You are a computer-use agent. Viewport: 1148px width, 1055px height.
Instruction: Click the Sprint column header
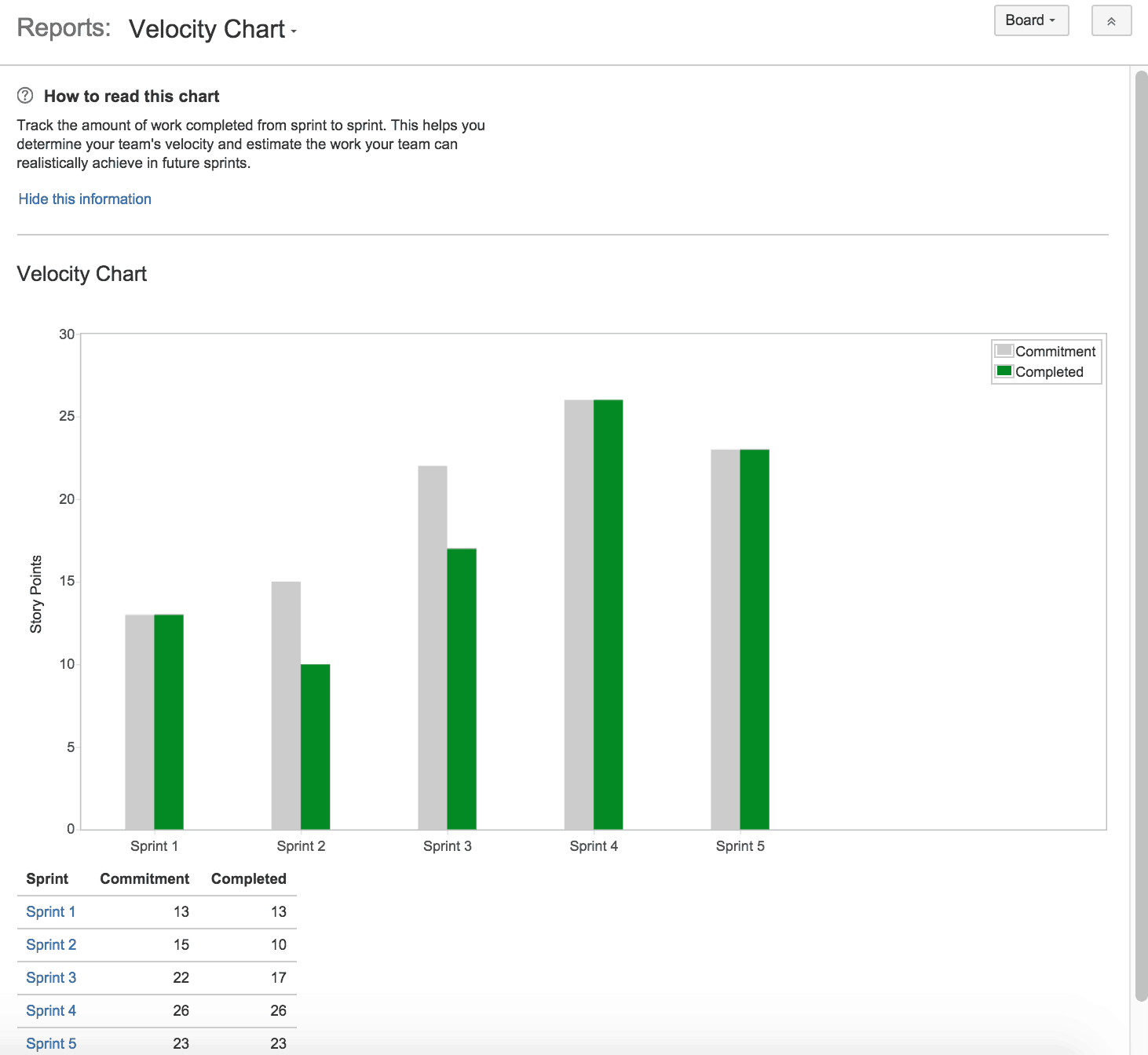(x=47, y=878)
